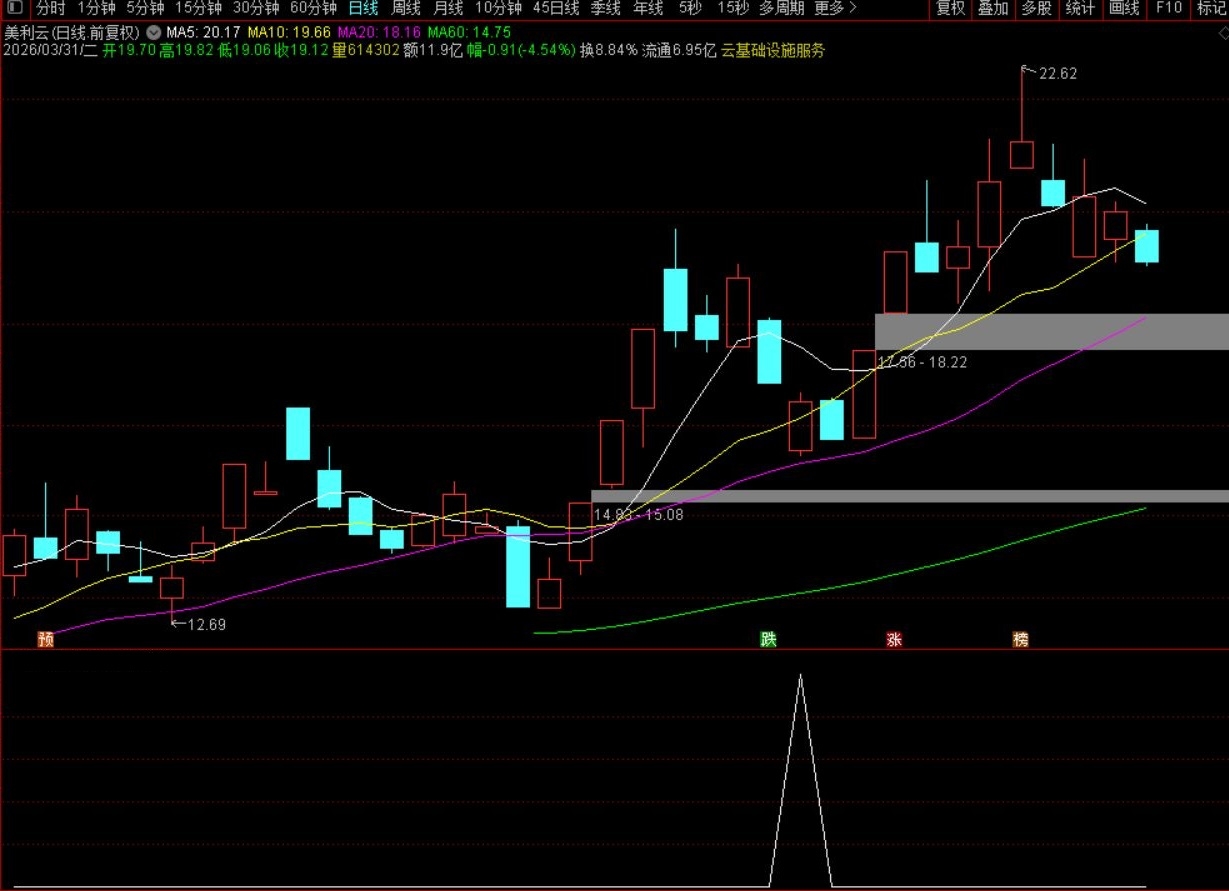The width and height of the screenshot is (1229, 891).
Task: Click the green 跌 marker icon
Action: pos(768,640)
